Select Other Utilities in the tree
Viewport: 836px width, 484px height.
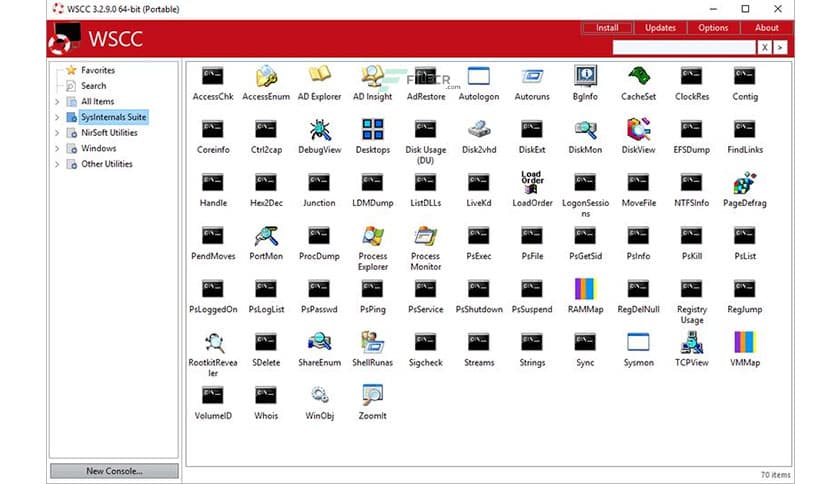click(x=107, y=164)
